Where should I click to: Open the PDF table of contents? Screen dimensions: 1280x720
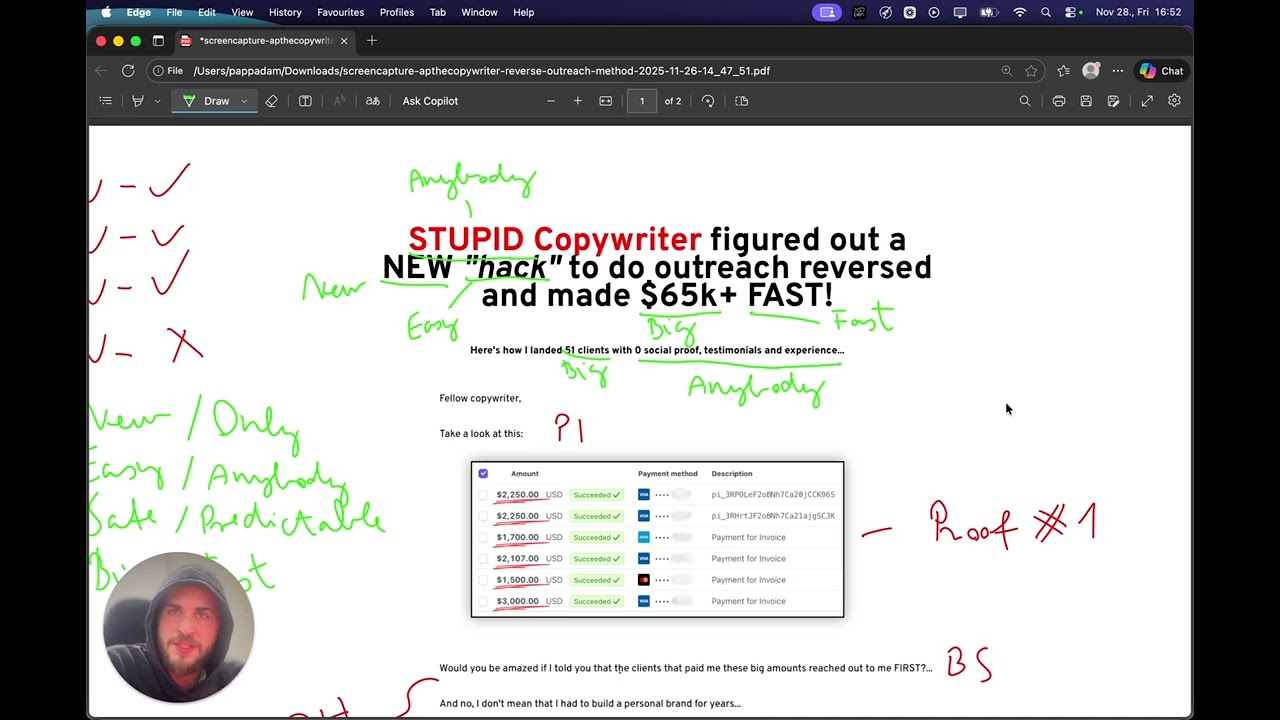click(105, 101)
